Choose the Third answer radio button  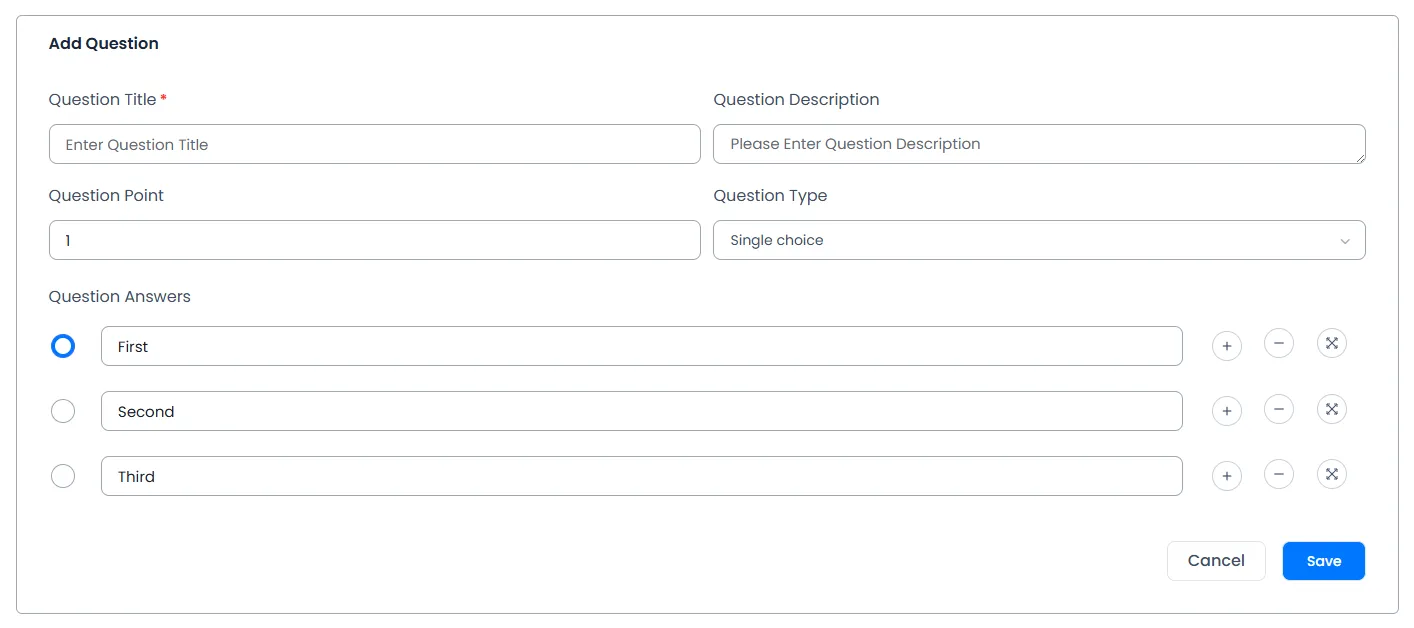(x=63, y=476)
